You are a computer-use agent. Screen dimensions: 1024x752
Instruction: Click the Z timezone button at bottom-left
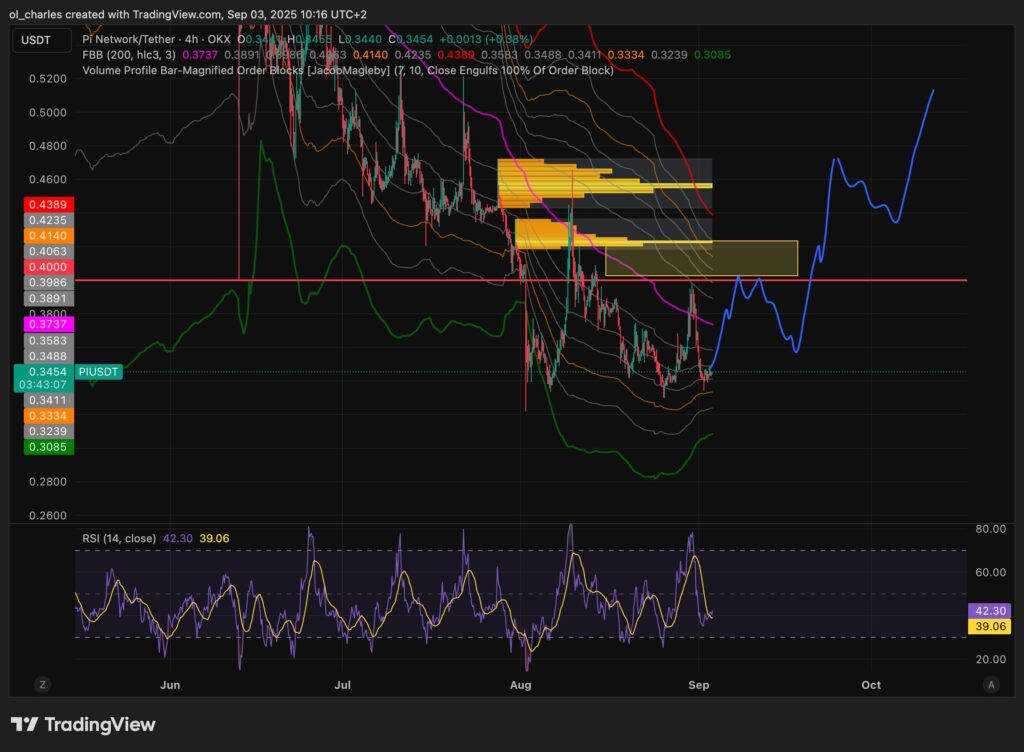coord(42,685)
